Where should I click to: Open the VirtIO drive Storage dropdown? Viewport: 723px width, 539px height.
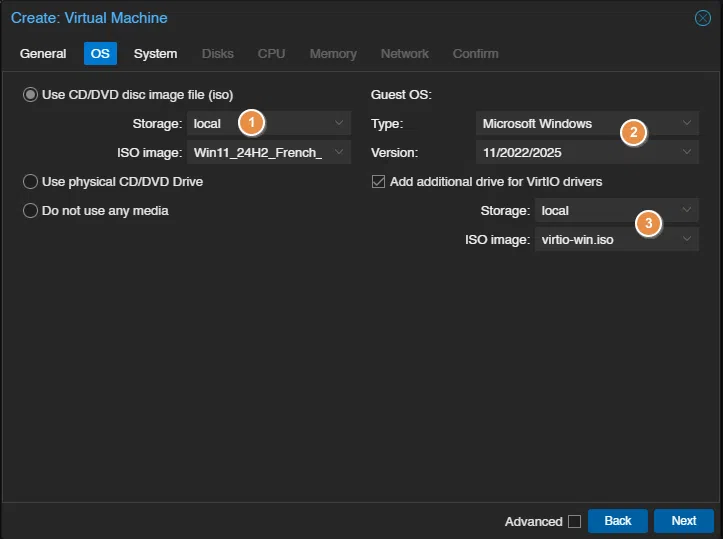click(x=687, y=211)
